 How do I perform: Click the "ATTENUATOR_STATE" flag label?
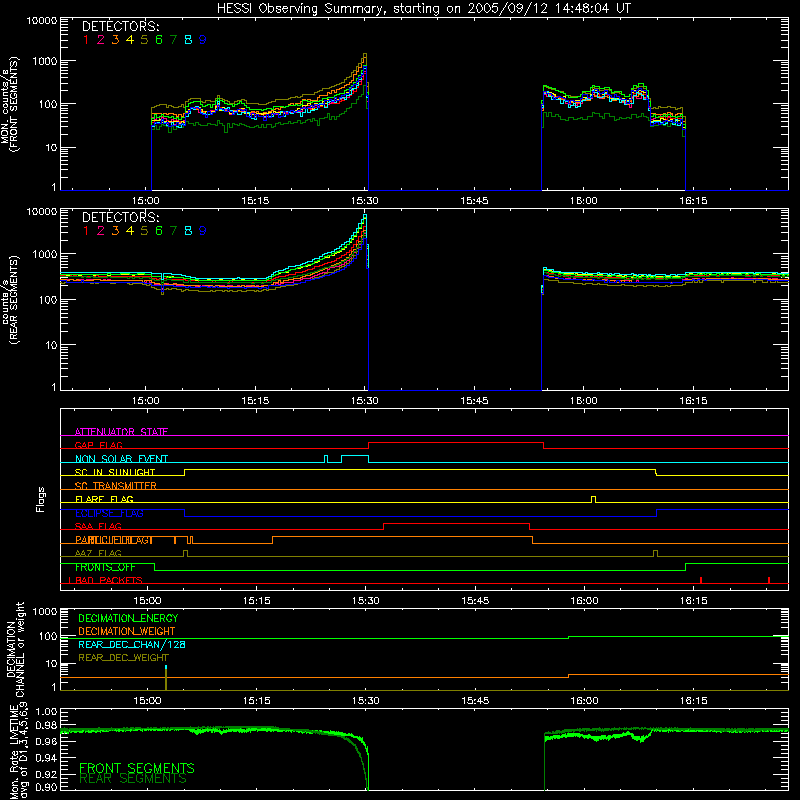121,432
